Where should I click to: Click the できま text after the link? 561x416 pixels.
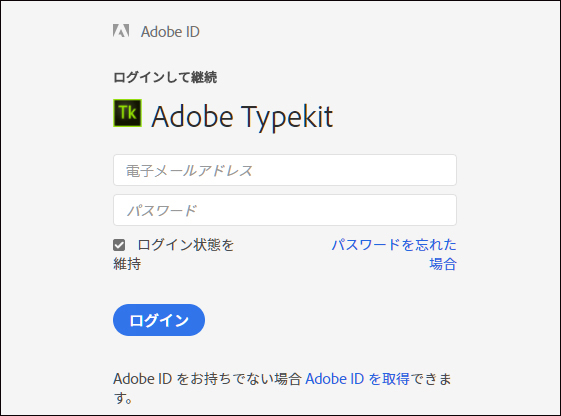coord(431,379)
